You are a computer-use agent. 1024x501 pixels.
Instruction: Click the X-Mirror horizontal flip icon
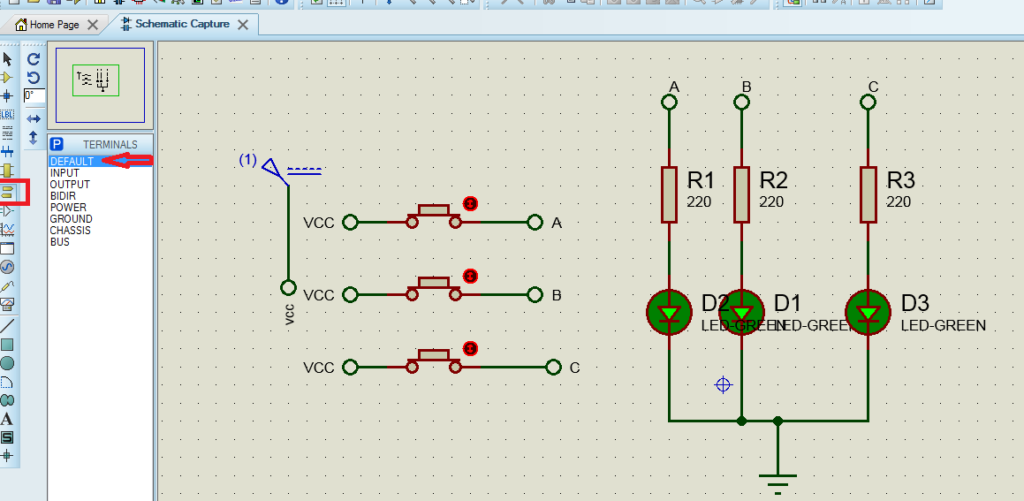[x=33, y=118]
